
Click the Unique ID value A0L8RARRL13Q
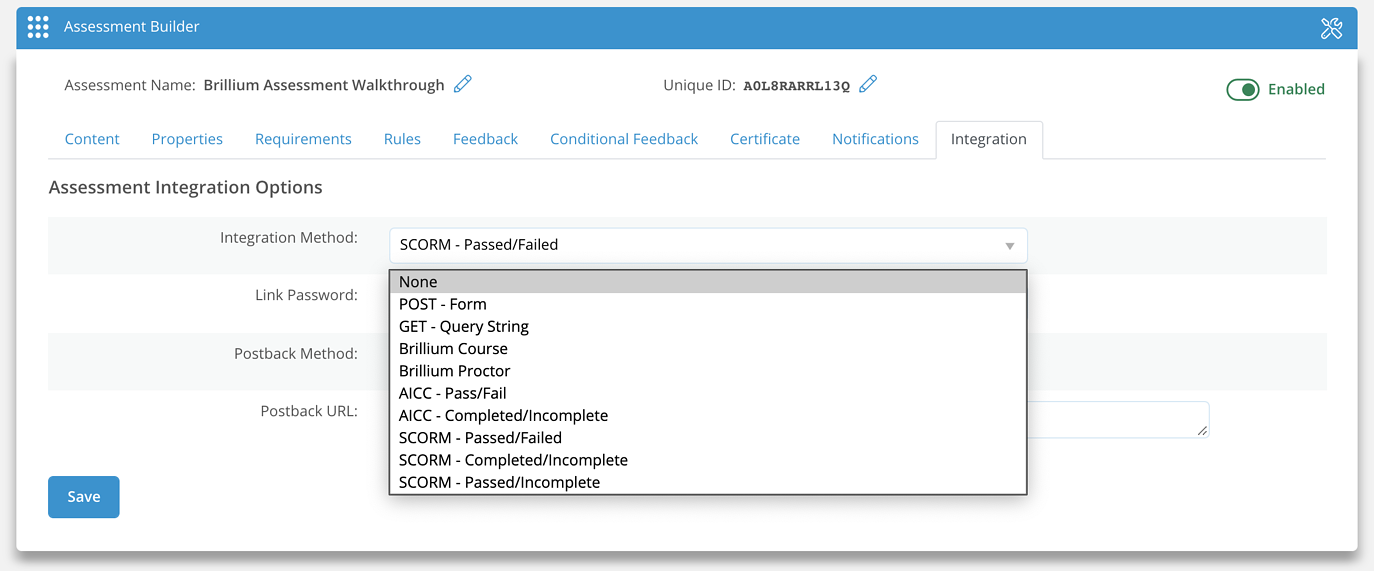tap(796, 86)
